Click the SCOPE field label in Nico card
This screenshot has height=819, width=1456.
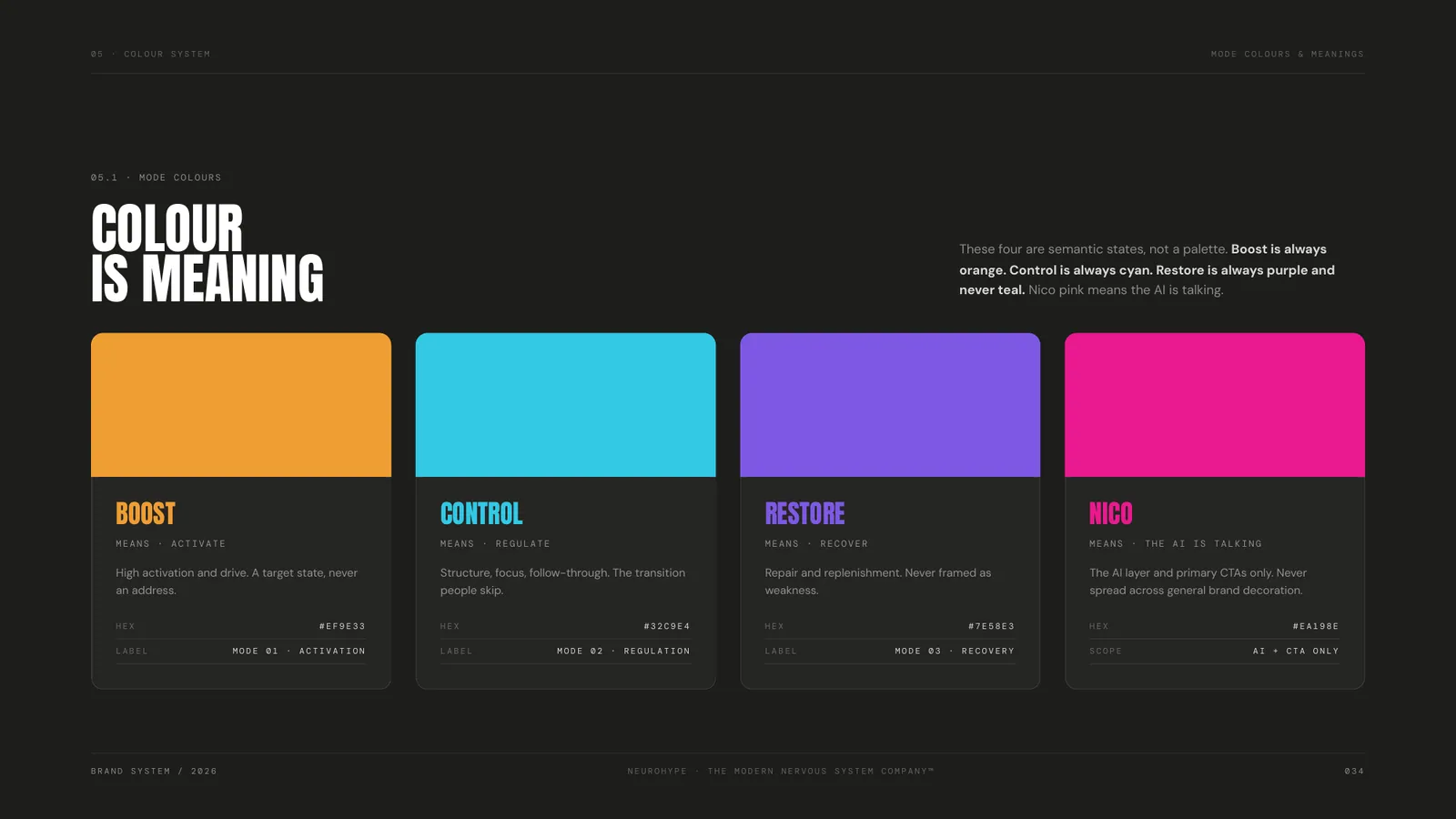(x=1106, y=651)
